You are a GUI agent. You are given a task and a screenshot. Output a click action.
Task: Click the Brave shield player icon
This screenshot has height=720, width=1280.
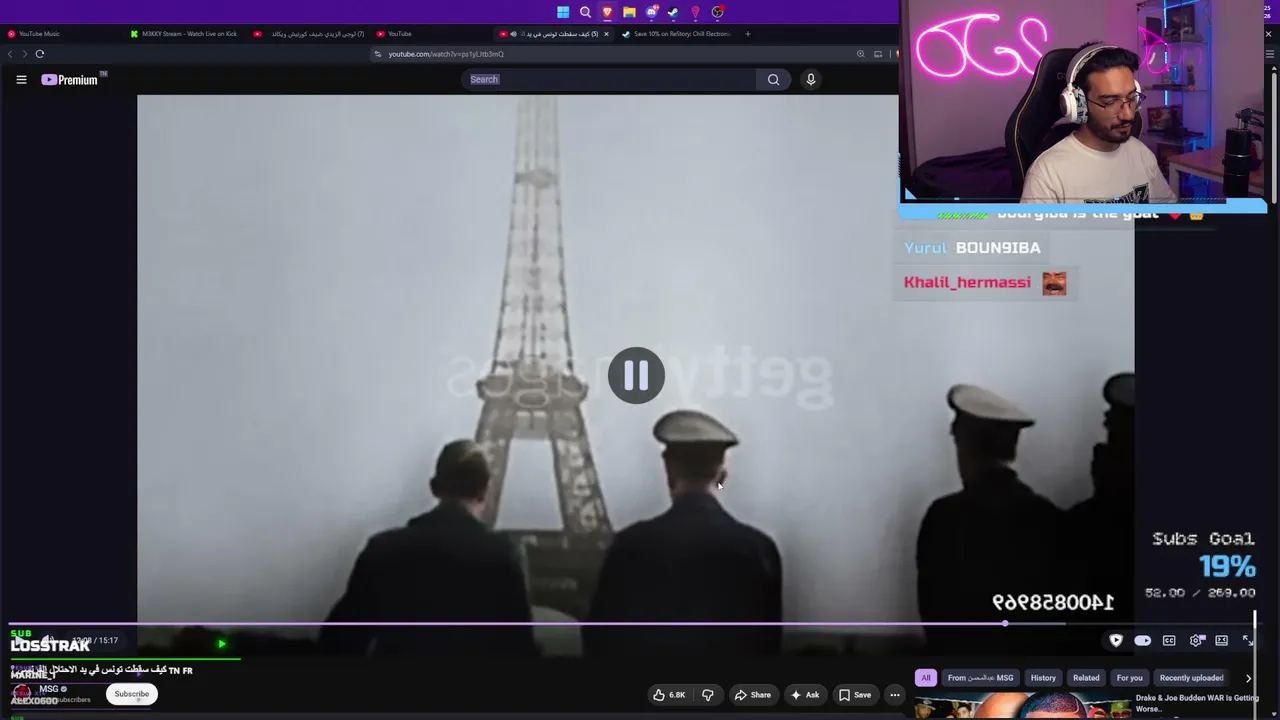1116,641
